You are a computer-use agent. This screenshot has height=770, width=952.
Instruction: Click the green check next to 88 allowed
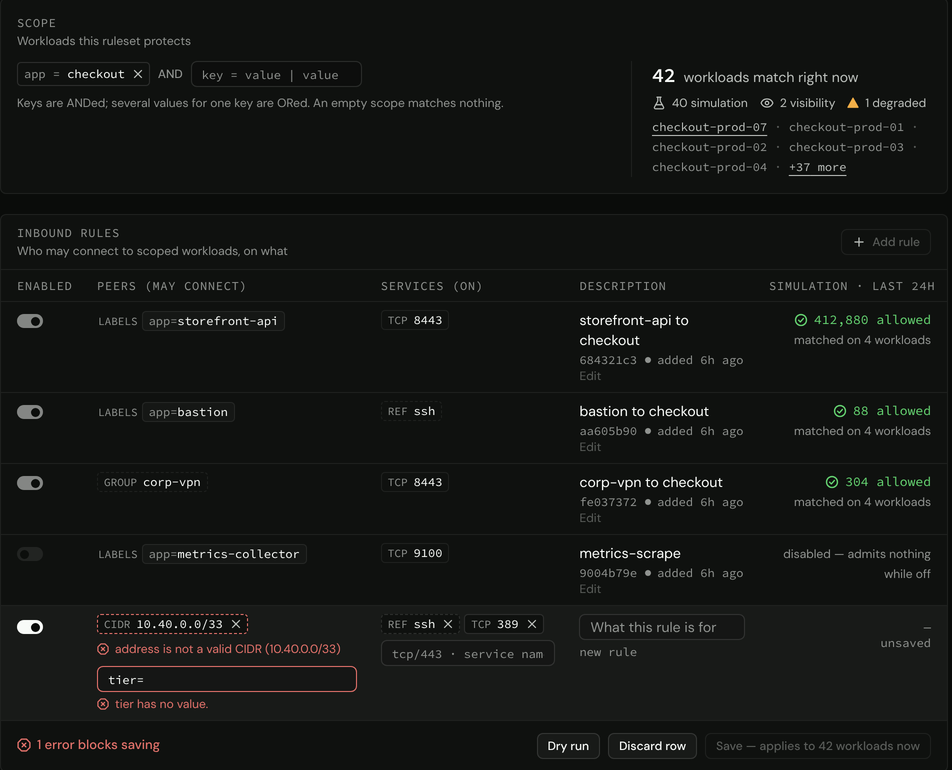click(x=840, y=411)
